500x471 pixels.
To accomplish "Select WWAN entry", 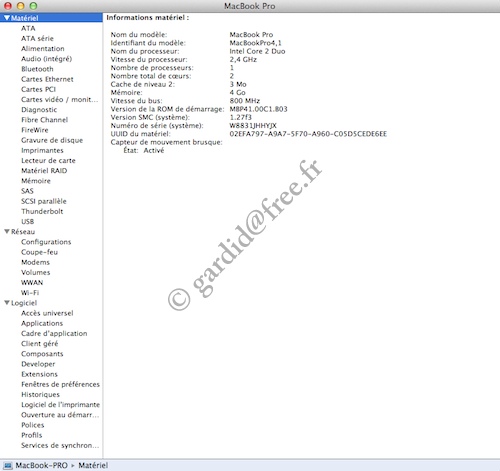I will point(32,282).
